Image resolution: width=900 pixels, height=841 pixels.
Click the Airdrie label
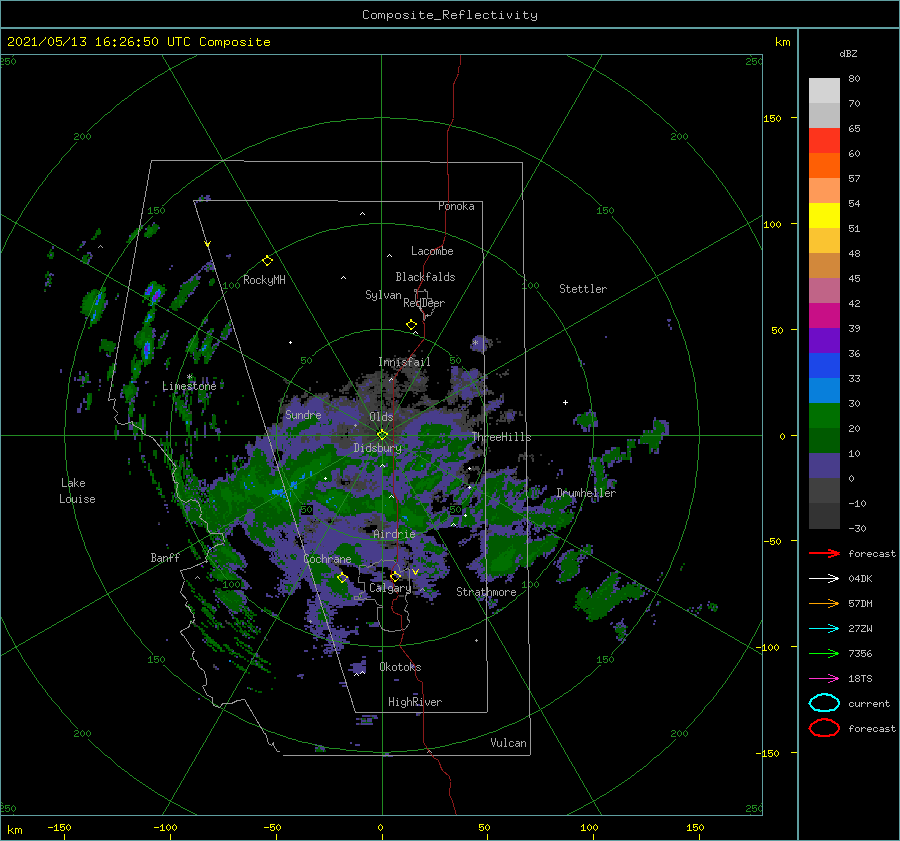[394, 534]
